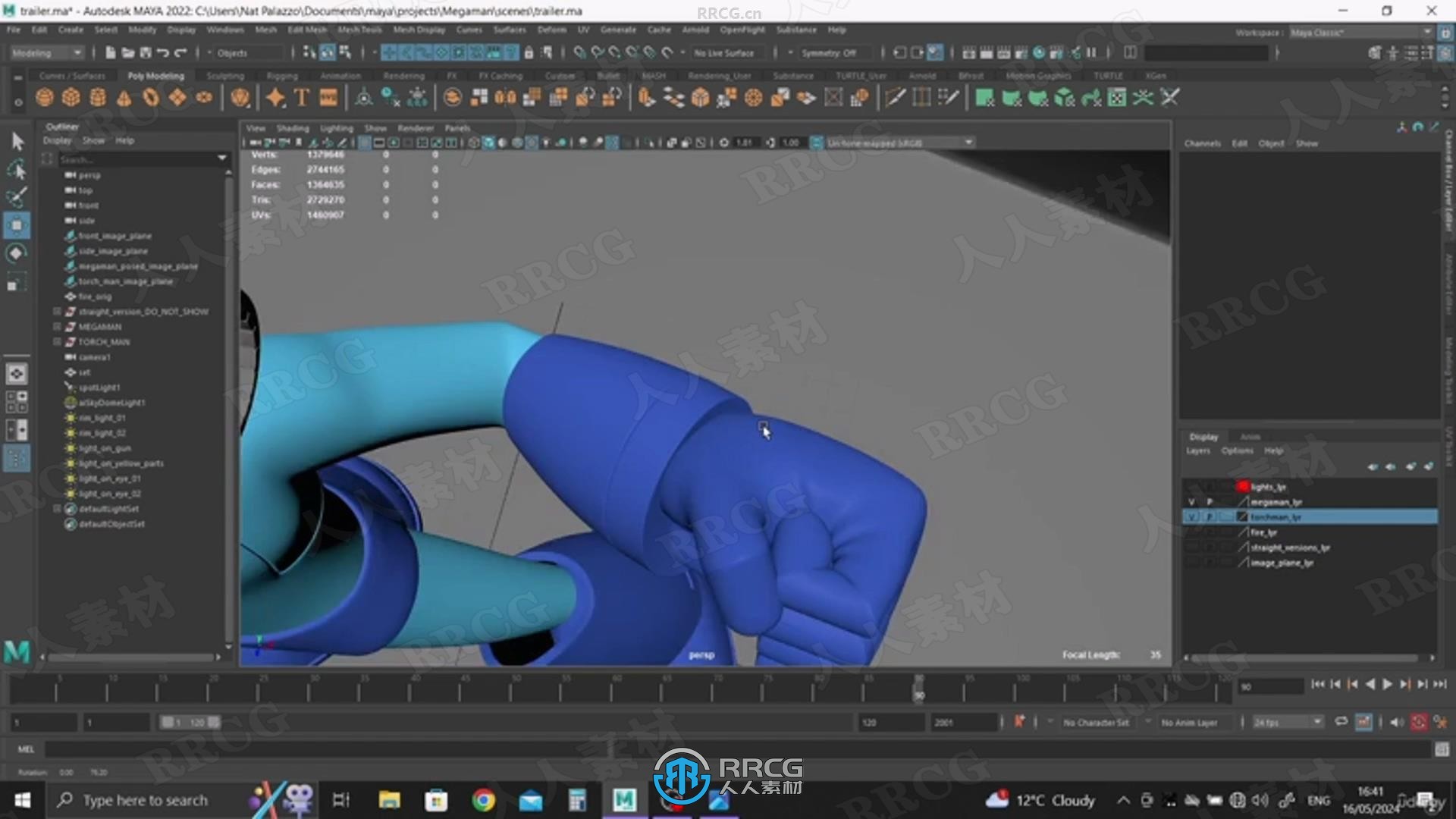This screenshot has height=819, width=1456.
Task: Open the Mesh Tools menu
Action: tap(359, 30)
